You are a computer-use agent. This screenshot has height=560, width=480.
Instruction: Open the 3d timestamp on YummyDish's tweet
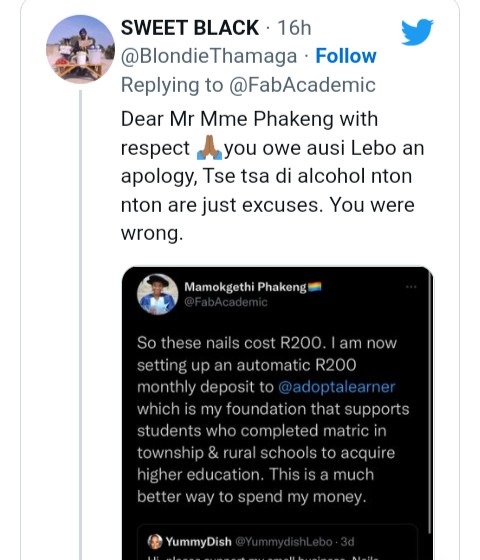[347, 542]
